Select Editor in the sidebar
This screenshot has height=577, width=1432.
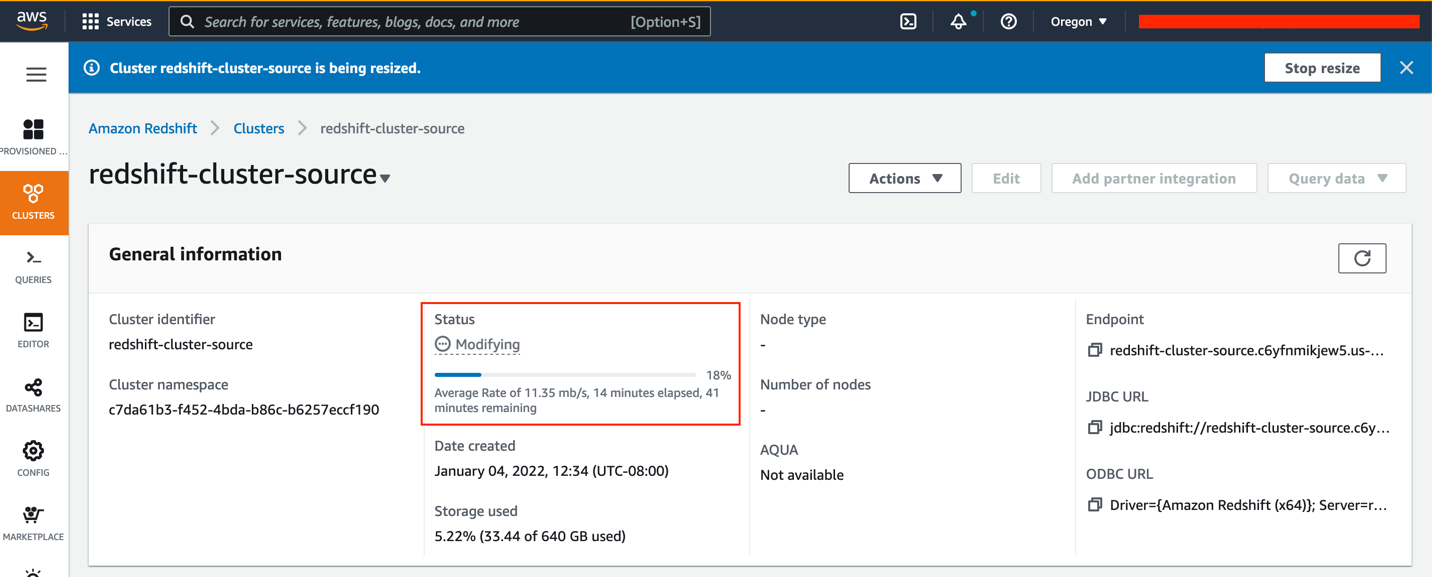[x=33, y=330]
